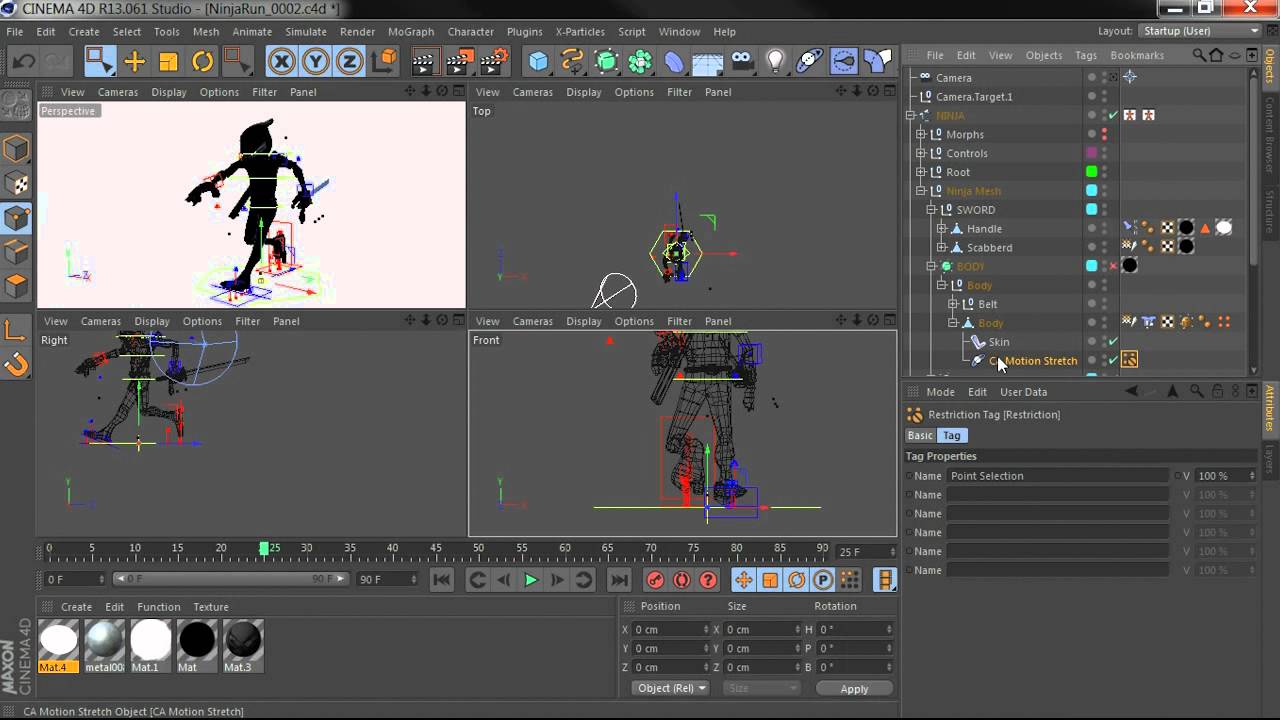Collapse the SWORD group
The height and width of the screenshot is (720, 1280).
931,210
